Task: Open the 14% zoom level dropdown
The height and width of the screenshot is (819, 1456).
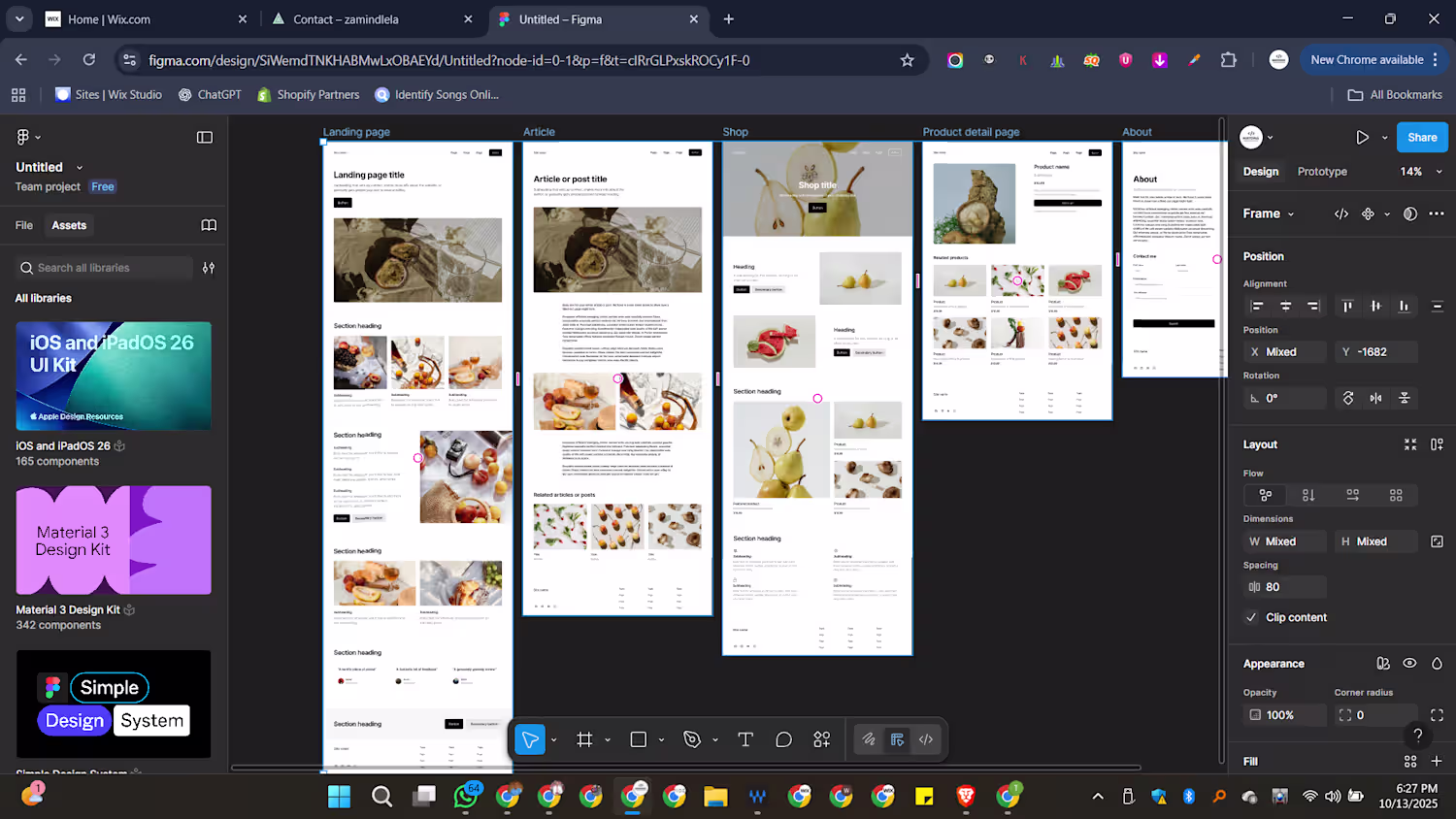Action: (x=1421, y=172)
